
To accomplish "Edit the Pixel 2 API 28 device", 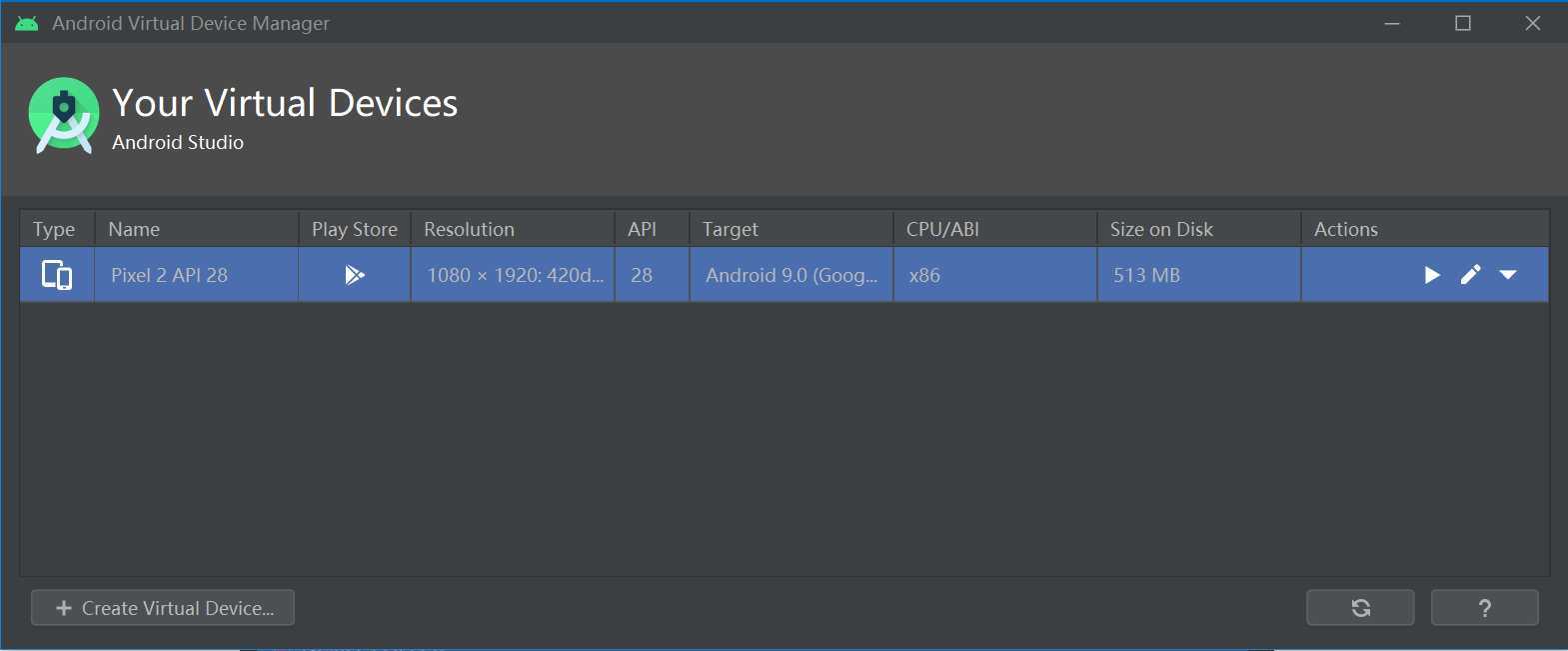I will click(x=1470, y=275).
